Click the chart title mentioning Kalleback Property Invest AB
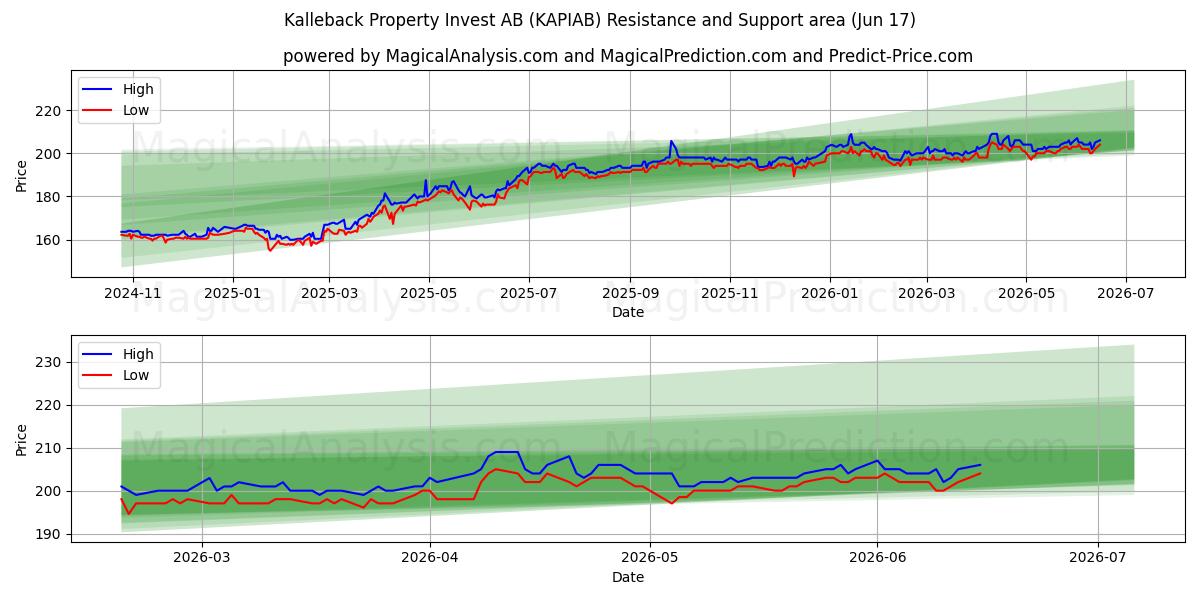Viewport: 1200px width, 600px height. [600, 20]
